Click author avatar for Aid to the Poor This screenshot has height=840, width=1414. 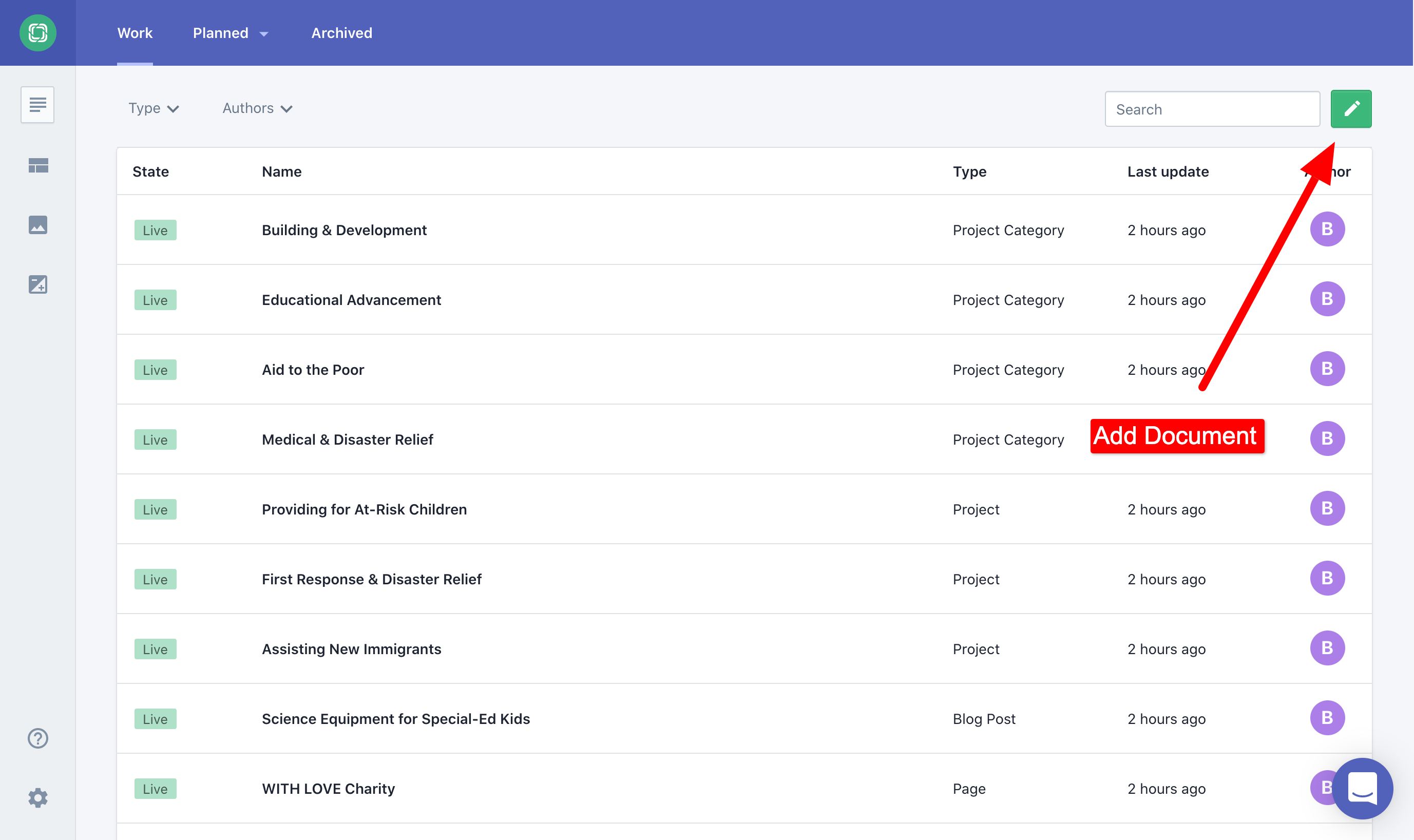tap(1327, 369)
